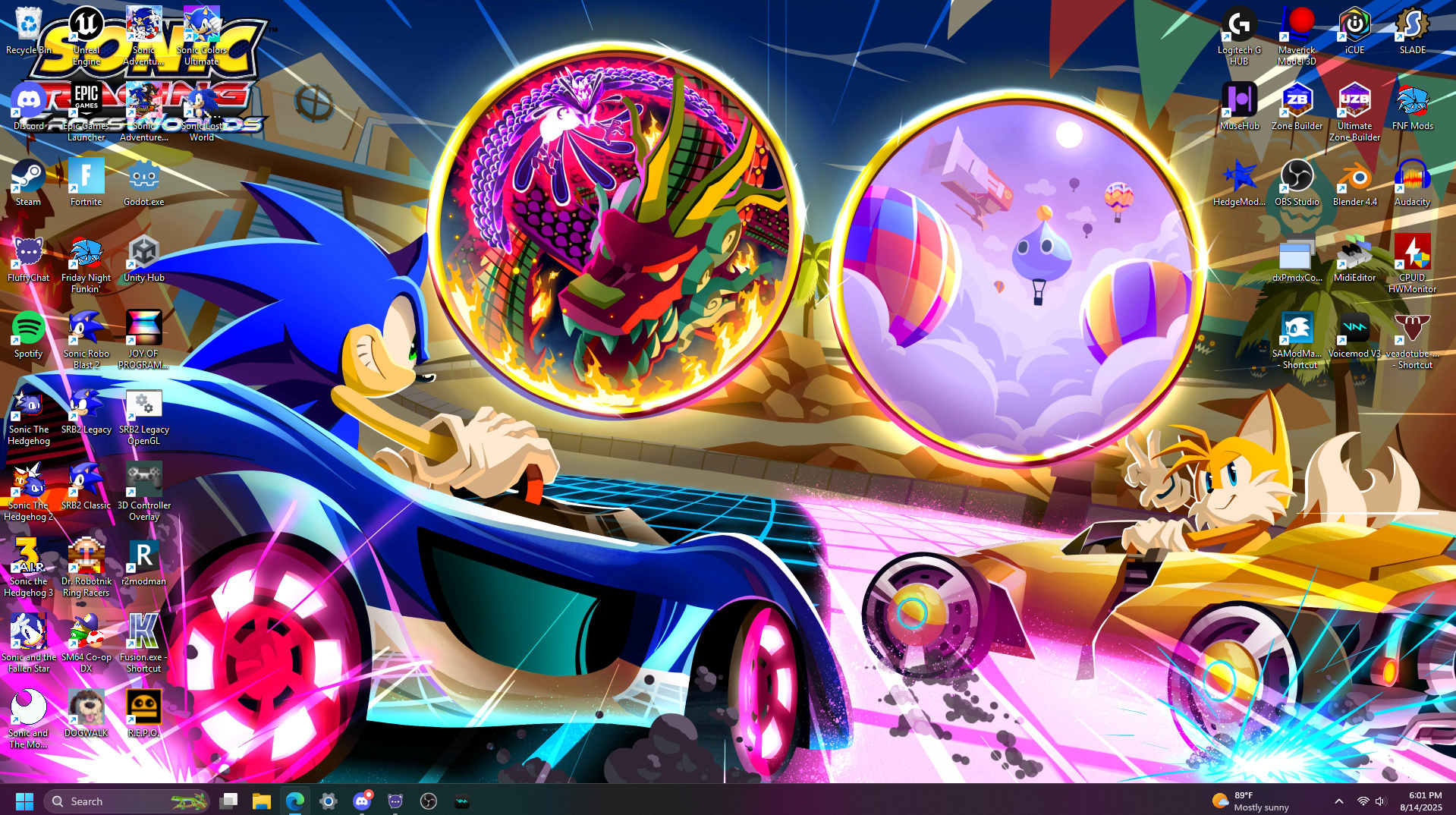Select the 3D Controller Overlay icon
Screen dimensions: 1456x815
point(144,492)
